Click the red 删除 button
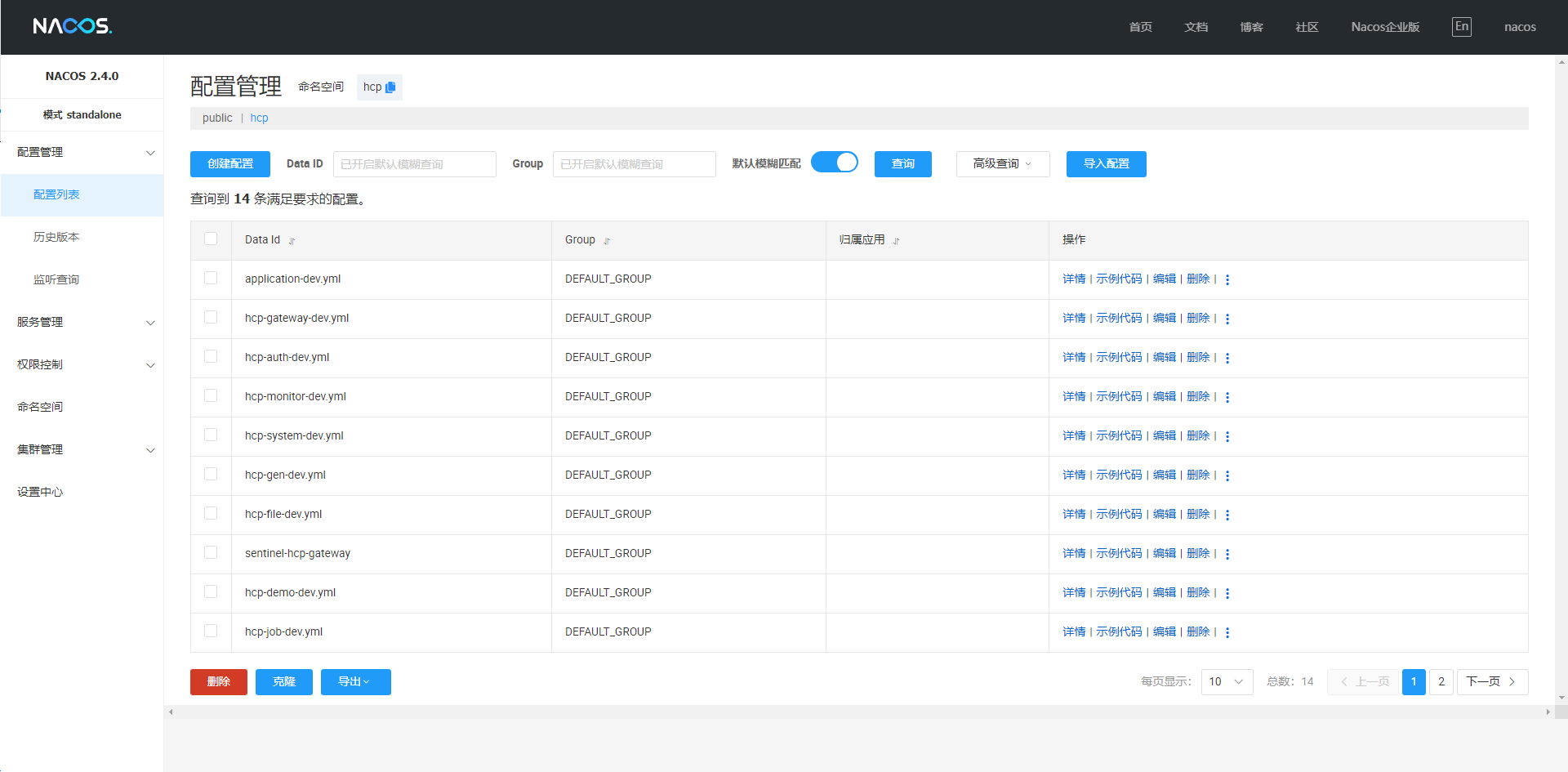The height and width of the screenshot is (772, 1568). point(219,682)
